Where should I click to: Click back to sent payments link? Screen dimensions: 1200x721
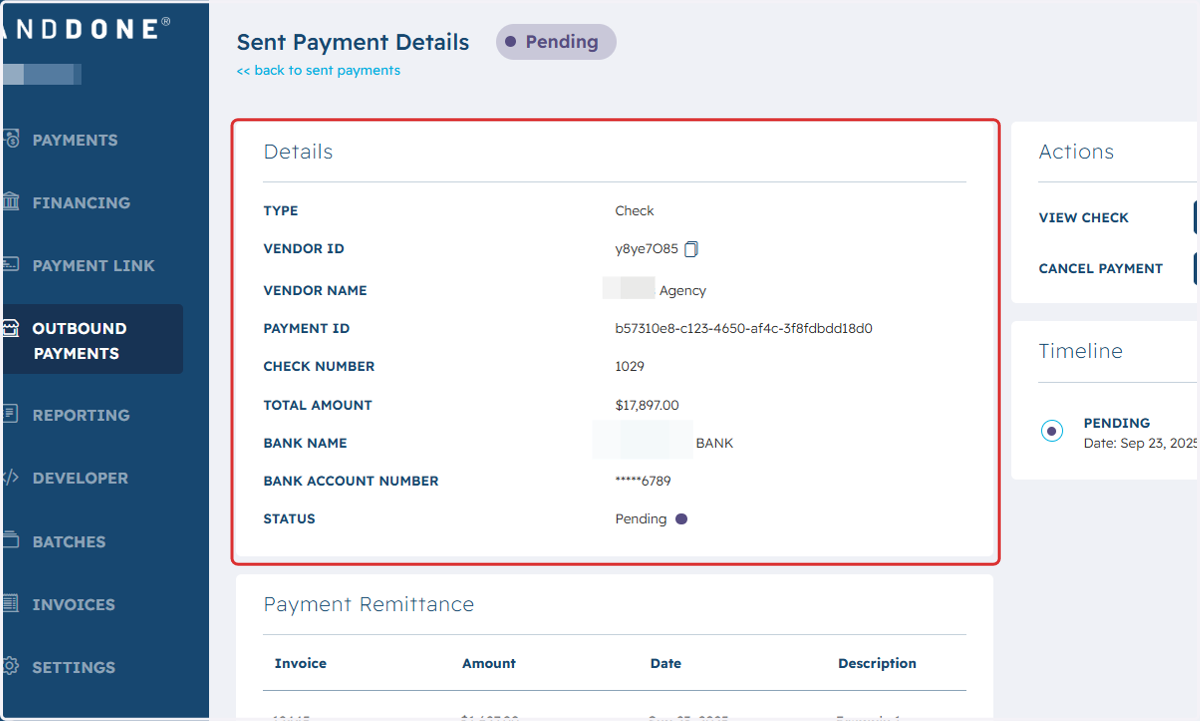pos(318,71)
